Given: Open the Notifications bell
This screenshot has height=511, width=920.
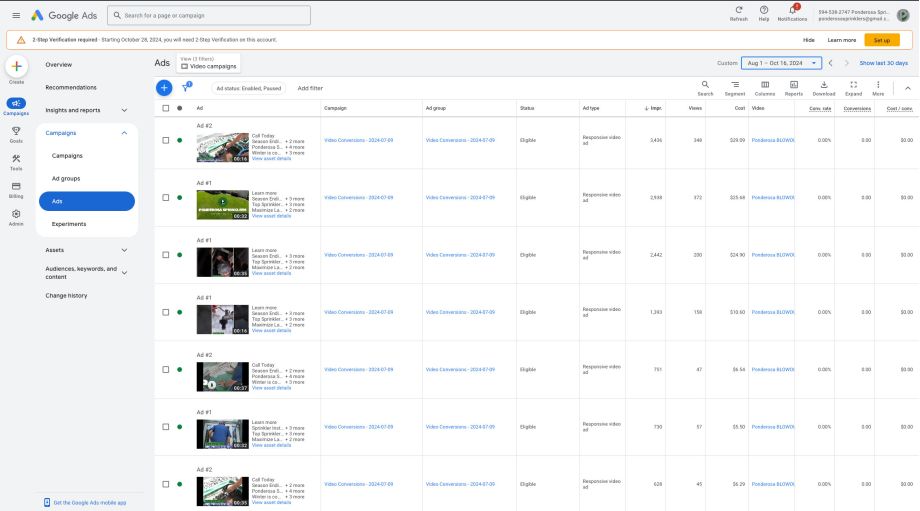Looking at the screenshot, I should [x=792, y=10].
